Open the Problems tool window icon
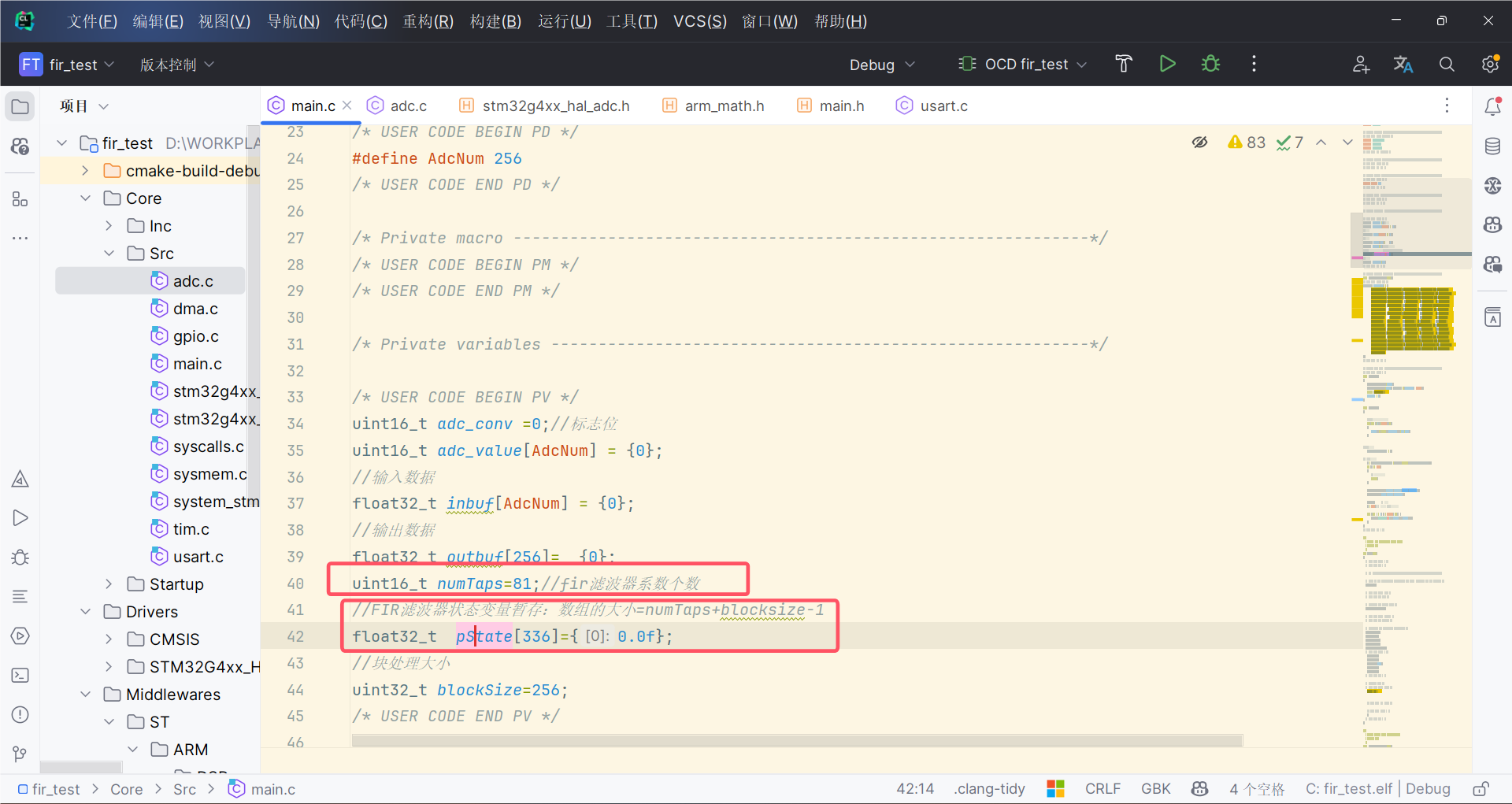 (x=20, y=715)
